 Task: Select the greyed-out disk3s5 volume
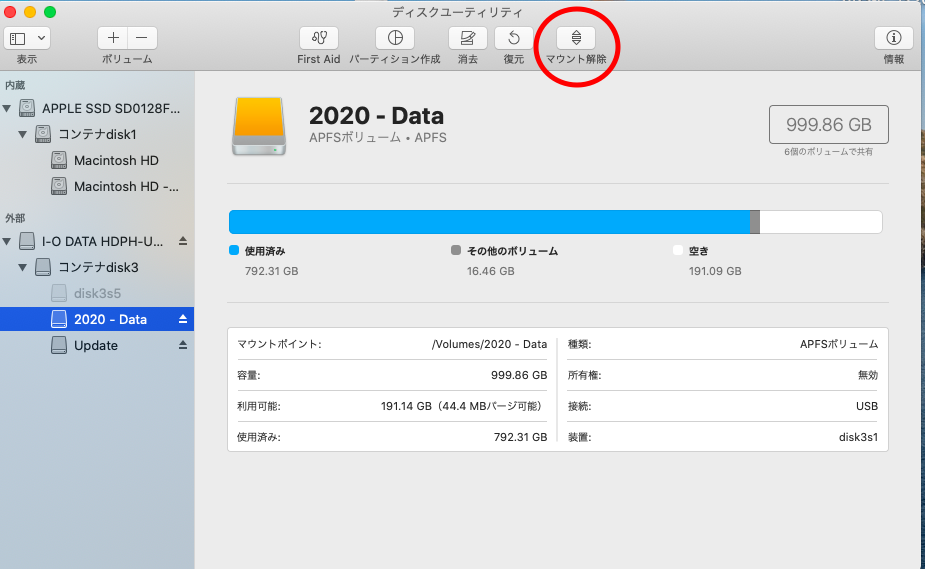coord(97,293)
